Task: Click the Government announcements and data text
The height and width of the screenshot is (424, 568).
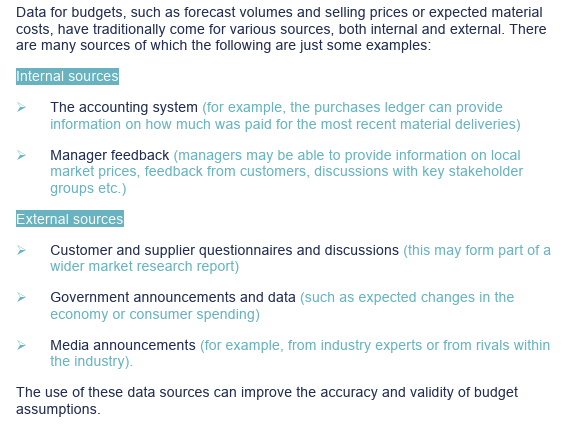Action: click(x=173, y=298)
